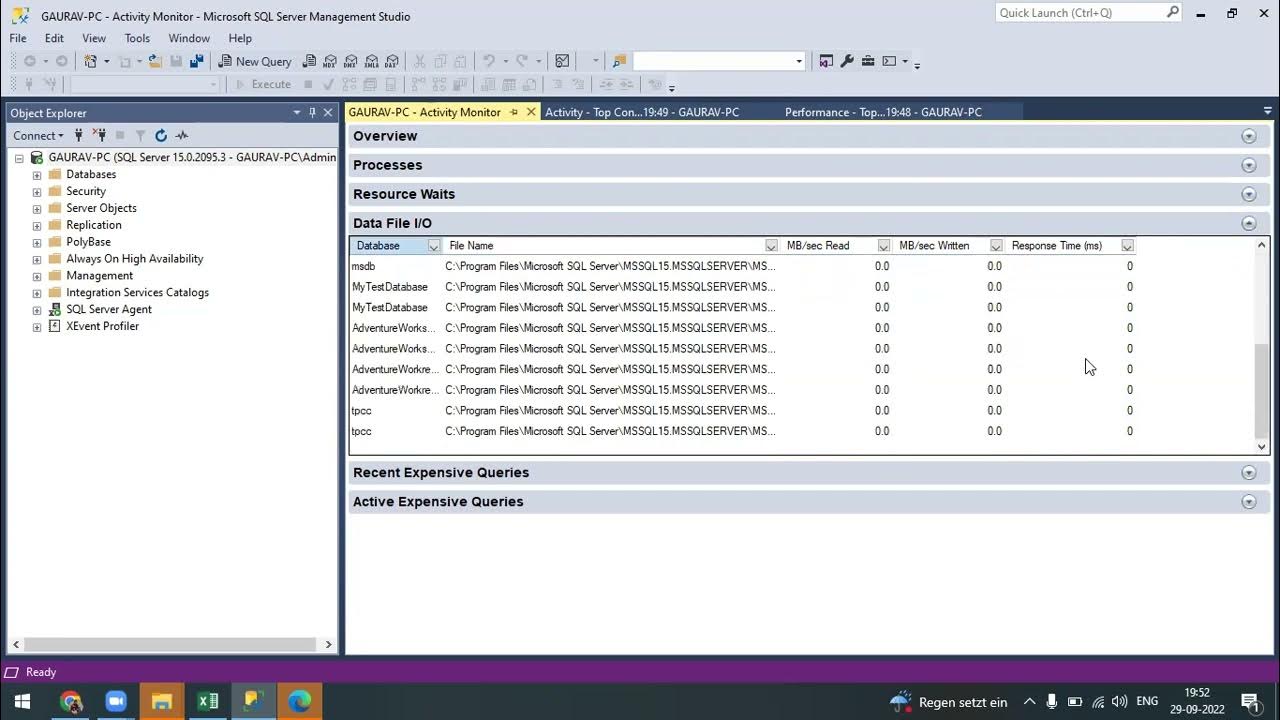Click Refresh icon in Object Explorer

point(160,135)
